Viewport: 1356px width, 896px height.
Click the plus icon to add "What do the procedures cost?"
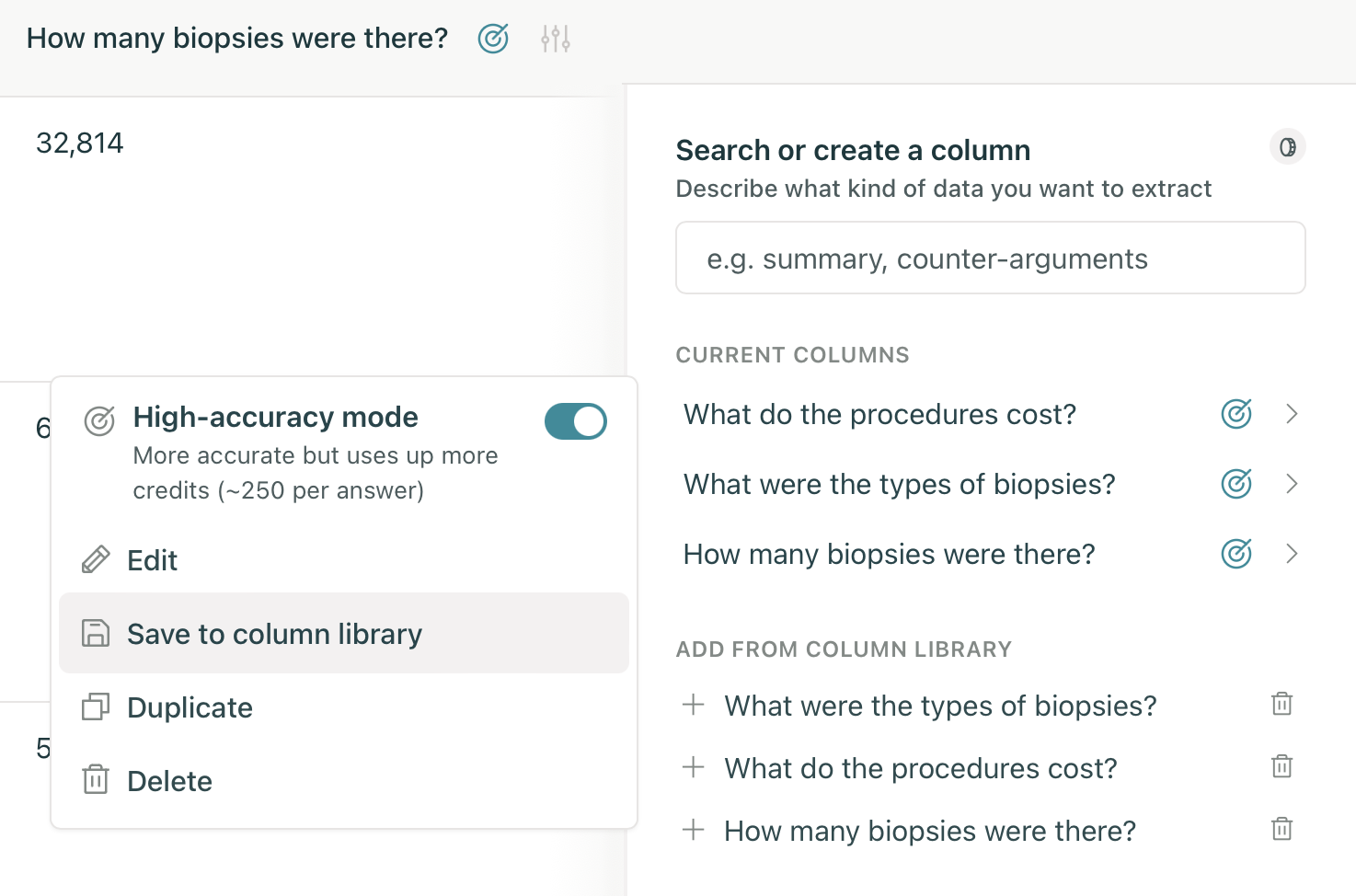(693, 766)
